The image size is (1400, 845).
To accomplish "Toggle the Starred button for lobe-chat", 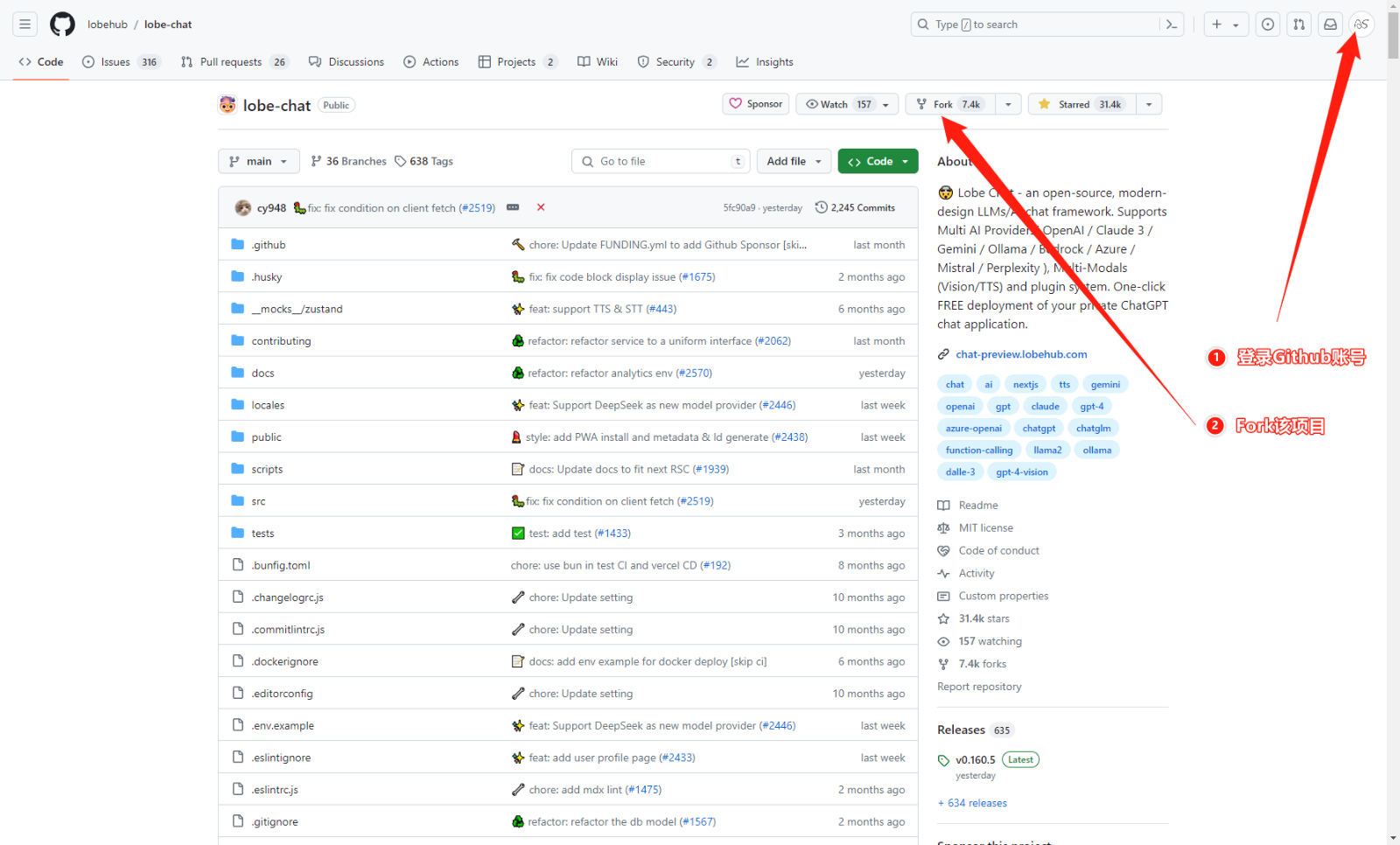I will (x=1081, y=104).
